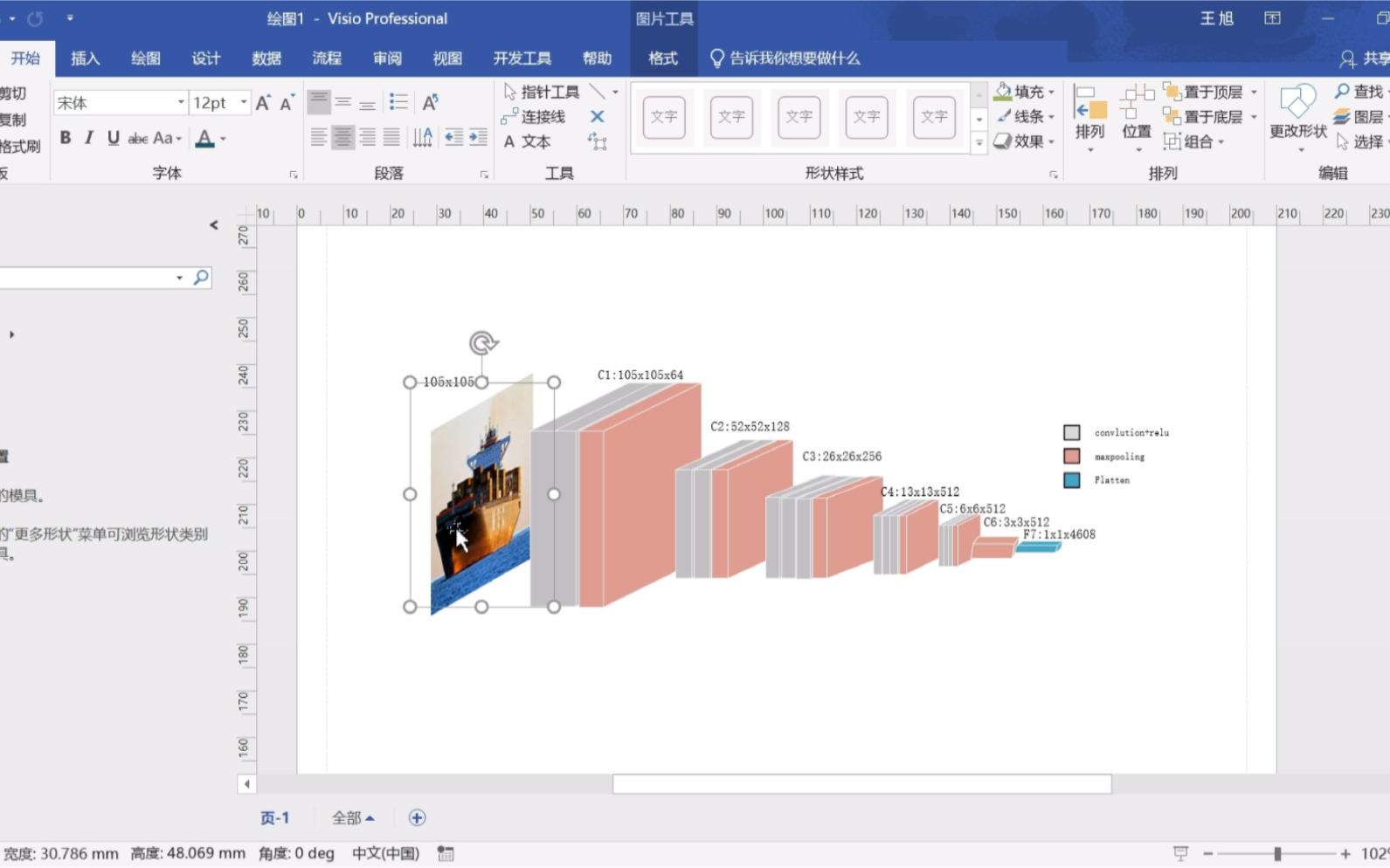Open the Developer (开发工具) tab

(x=522, y=59)
